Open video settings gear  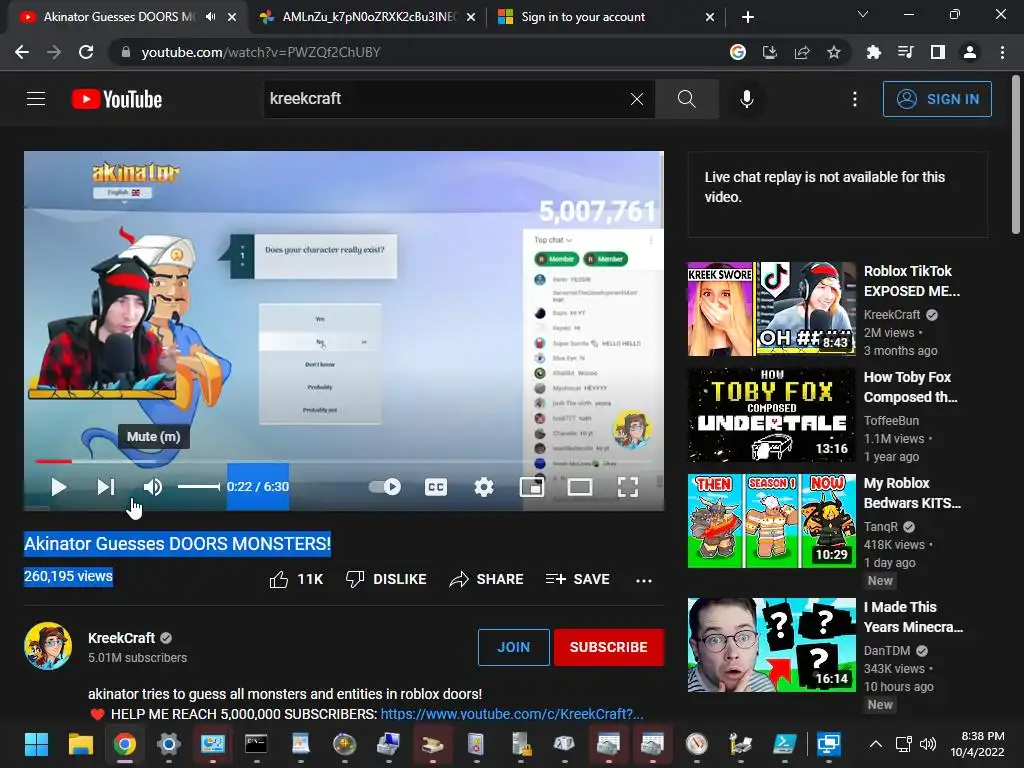tap(484, 487)
